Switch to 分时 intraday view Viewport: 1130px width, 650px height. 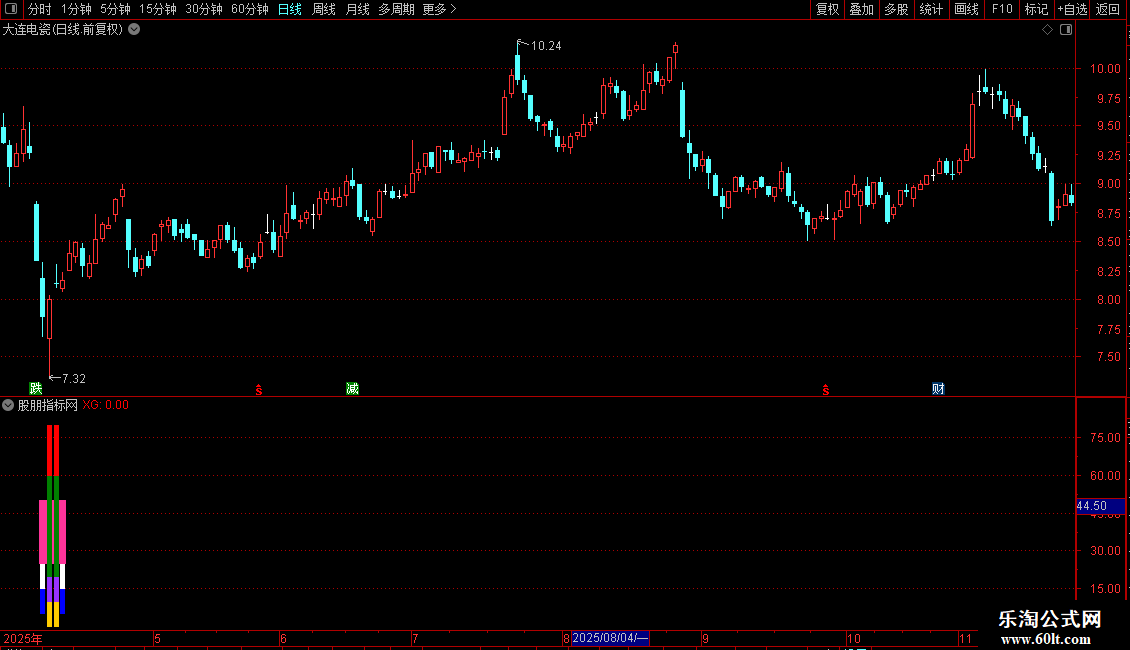point(40,9)
